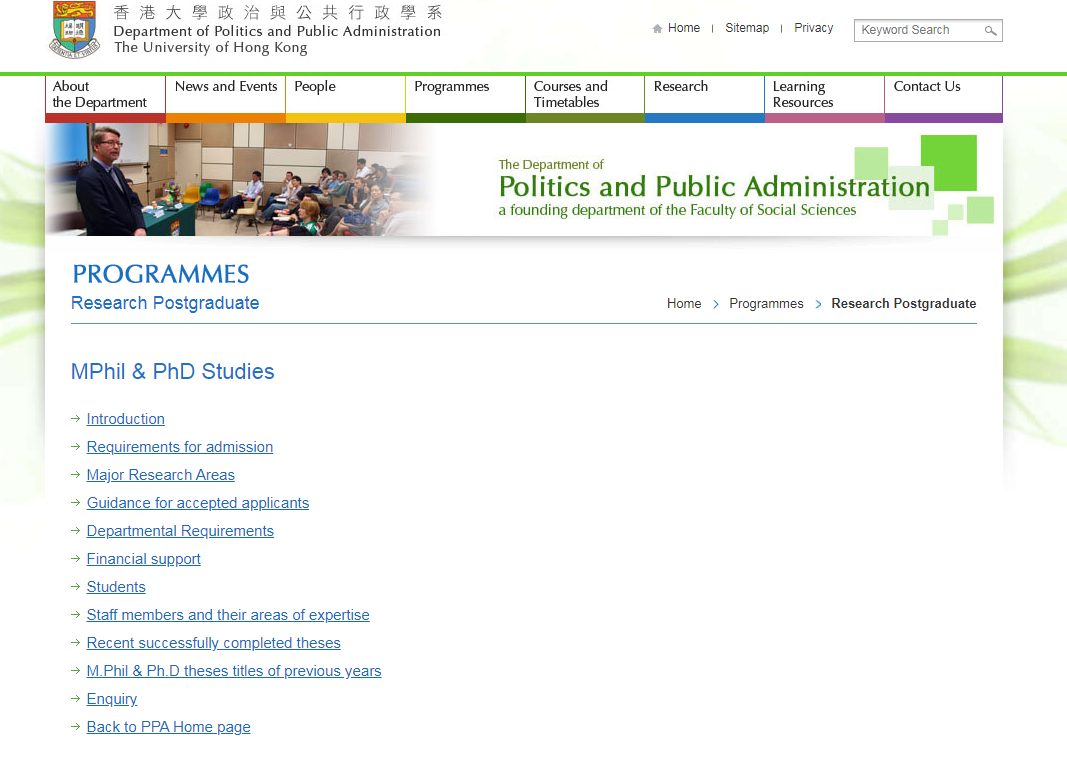Open the Financial support link
Screen dimensions: 1067x760
144,559
